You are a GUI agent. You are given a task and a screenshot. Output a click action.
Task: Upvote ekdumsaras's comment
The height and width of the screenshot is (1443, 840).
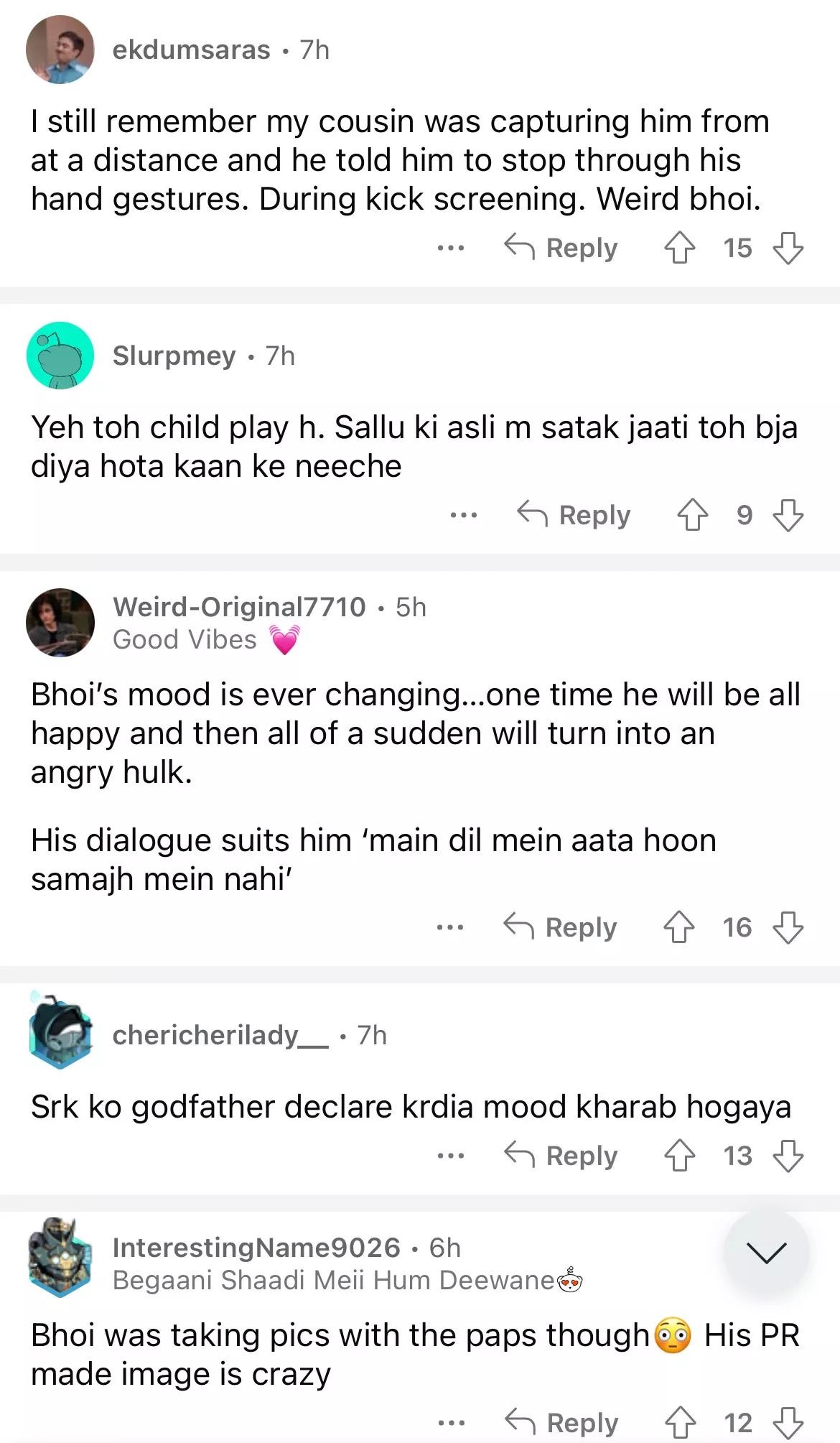pyautogui.click(x=679, y=248)
